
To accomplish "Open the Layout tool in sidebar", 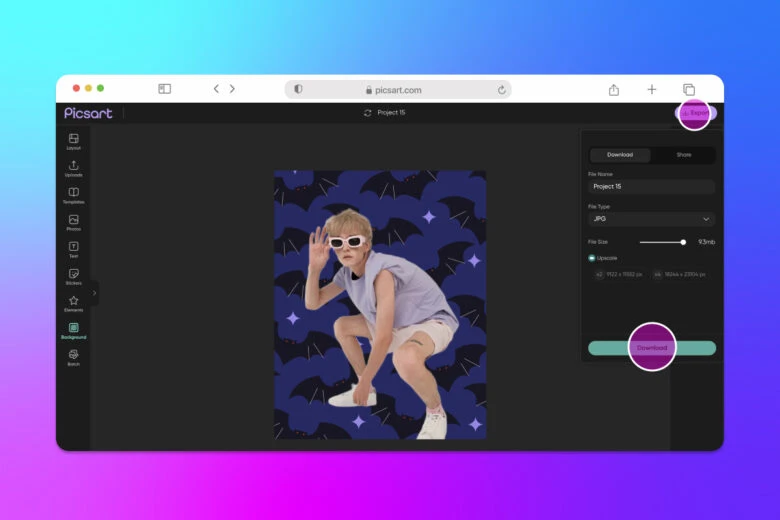I will 73,139.
